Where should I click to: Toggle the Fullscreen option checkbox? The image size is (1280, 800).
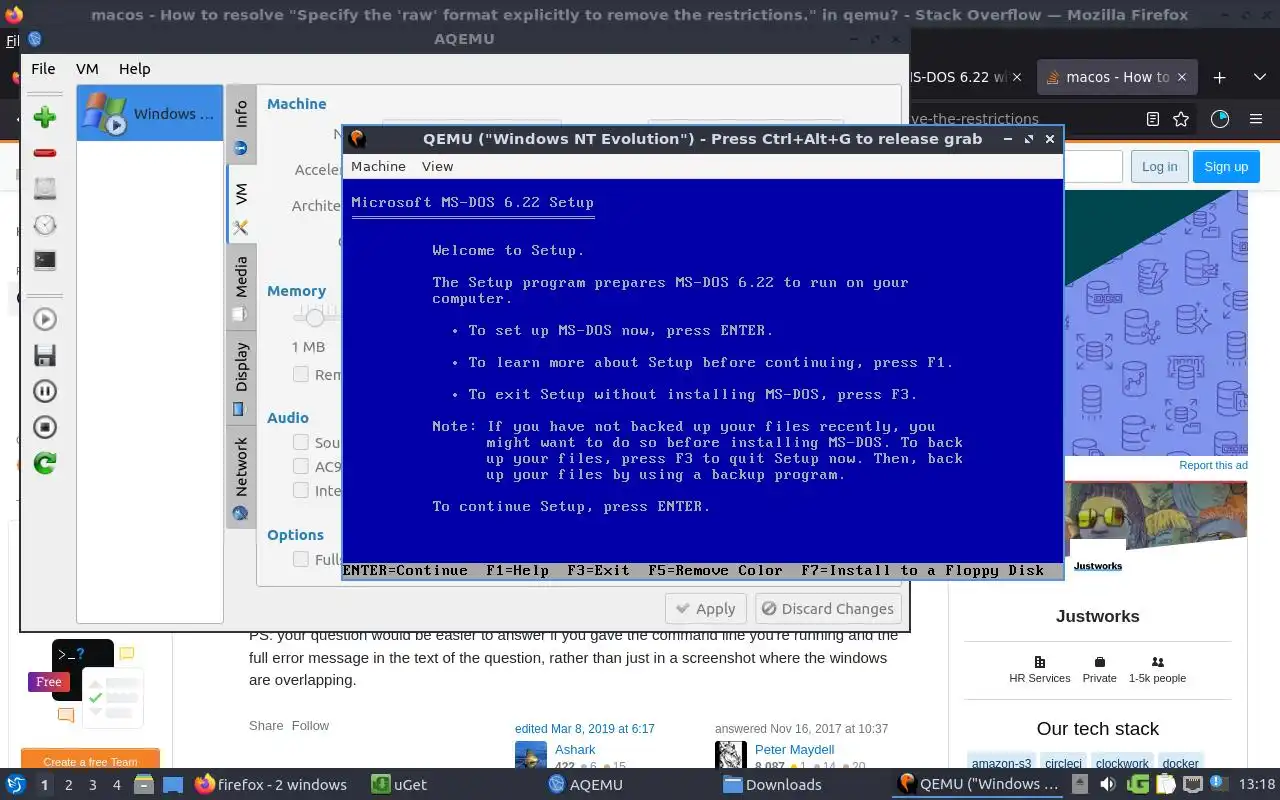click(x=300, y=559)
